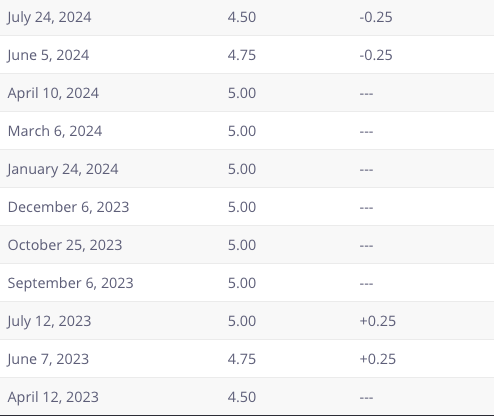Click the +0.25 change for June 7, 2023
494x416 pixels.
(378, 359)
